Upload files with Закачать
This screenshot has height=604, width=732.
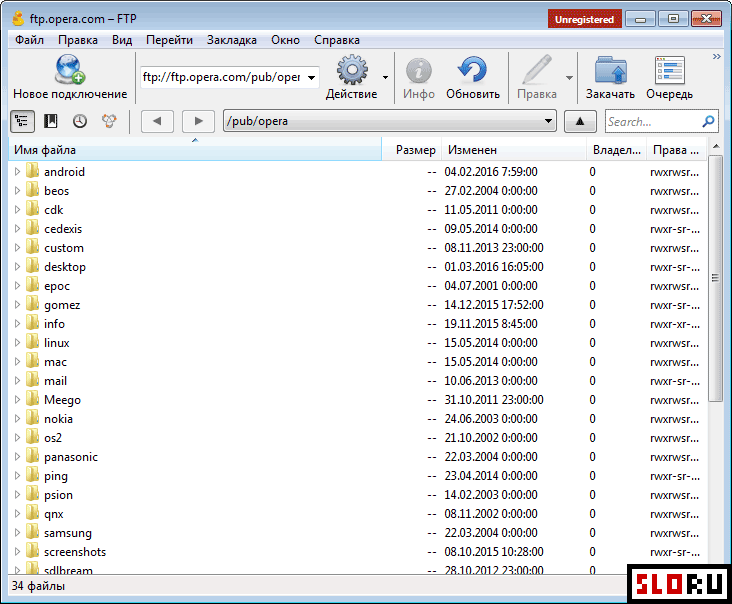(610, 78)
